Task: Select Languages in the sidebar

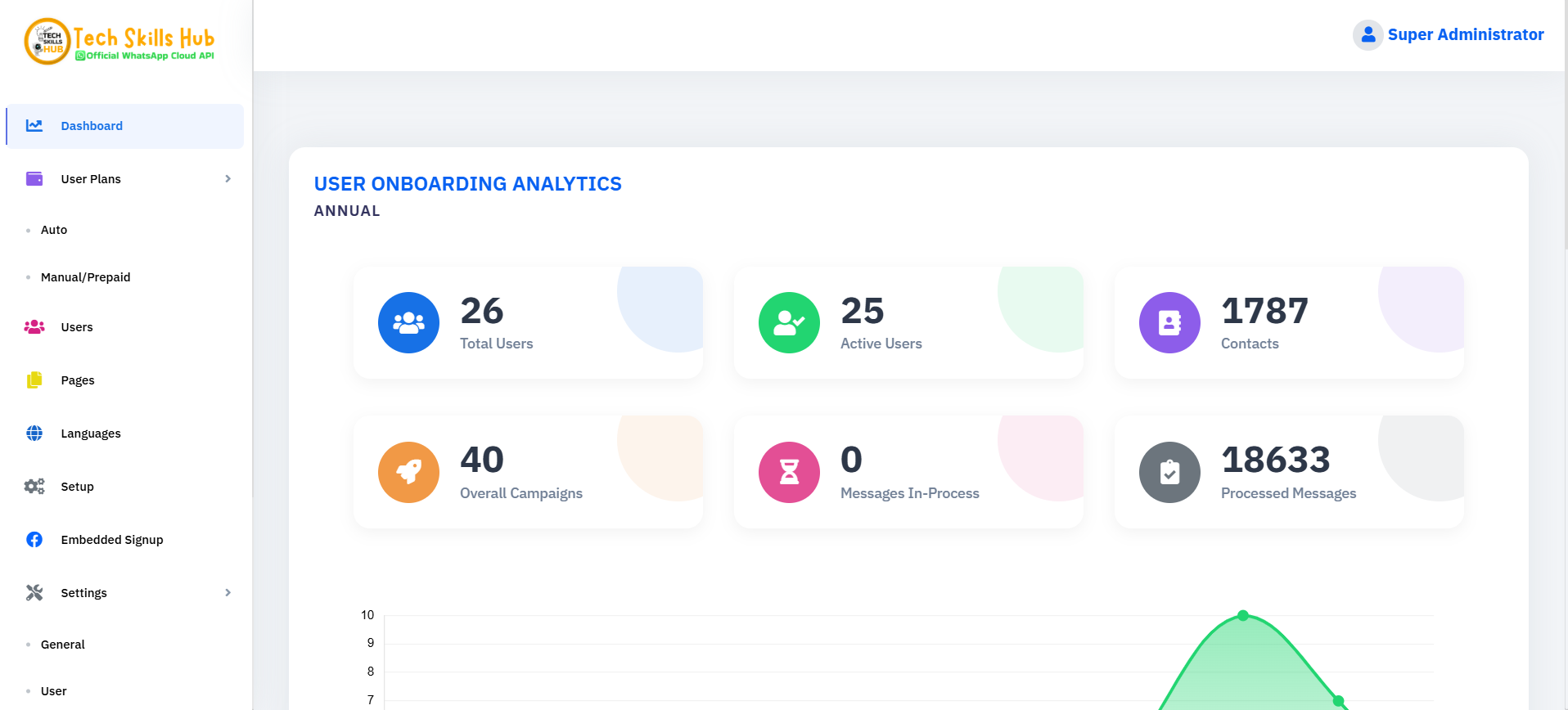Action: [91, 434]
